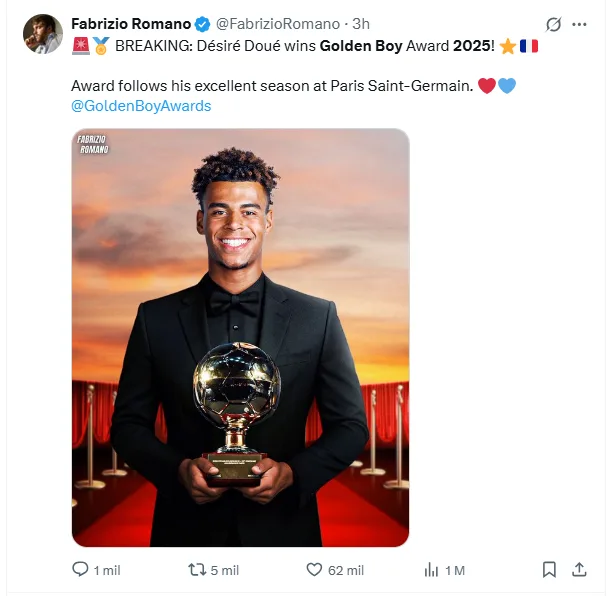The image size is (615, 596).
Task: Click the 1 mil replies count
Action: (x=107, y=570)
